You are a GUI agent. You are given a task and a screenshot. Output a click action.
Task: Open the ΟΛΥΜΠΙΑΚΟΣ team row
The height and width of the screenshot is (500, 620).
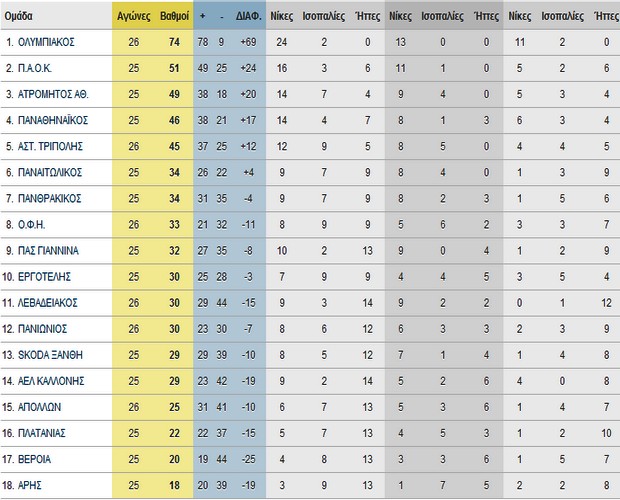pyautogui.click(x=54, y=43)
